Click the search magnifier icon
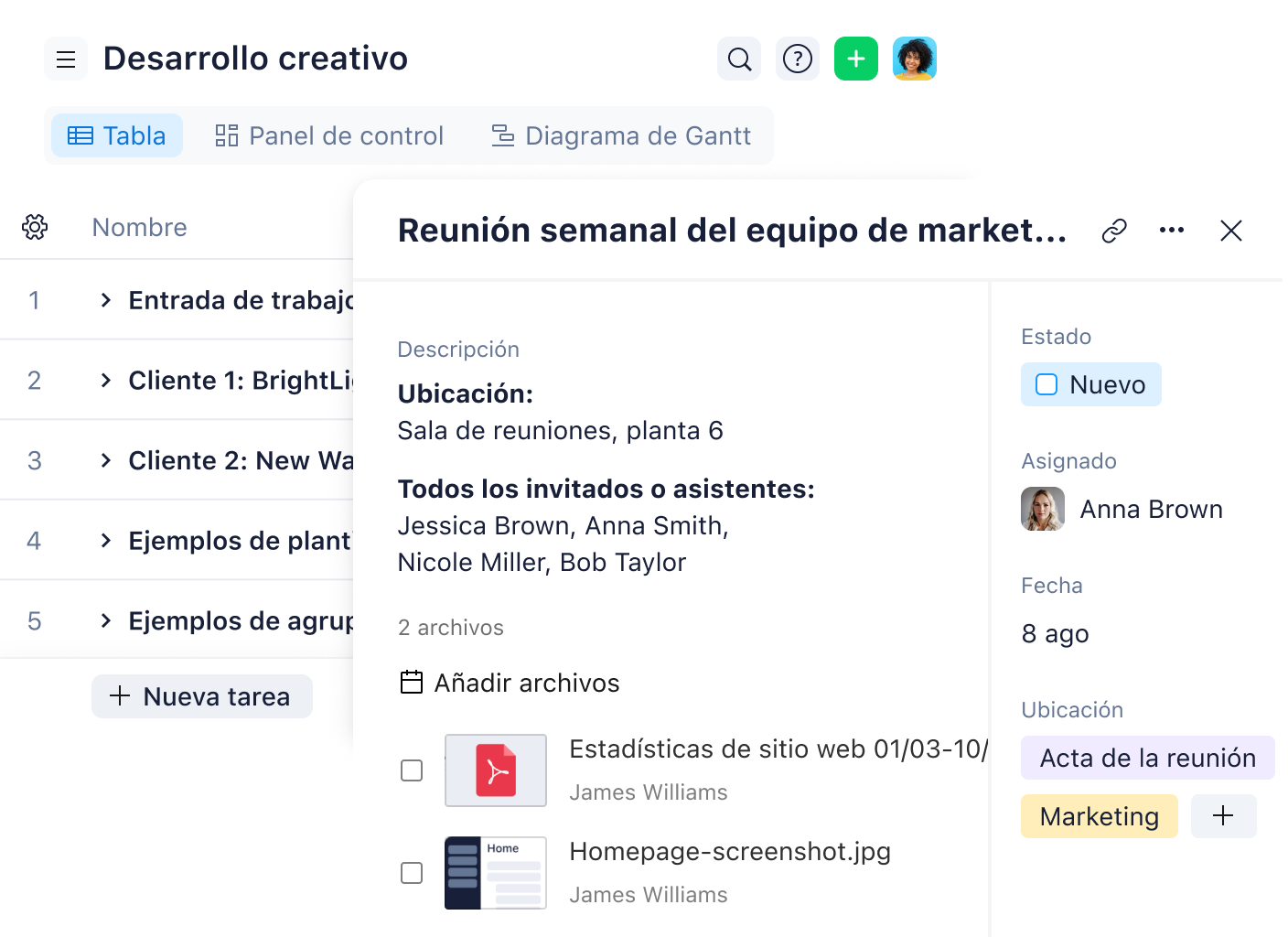 (739, 59)
